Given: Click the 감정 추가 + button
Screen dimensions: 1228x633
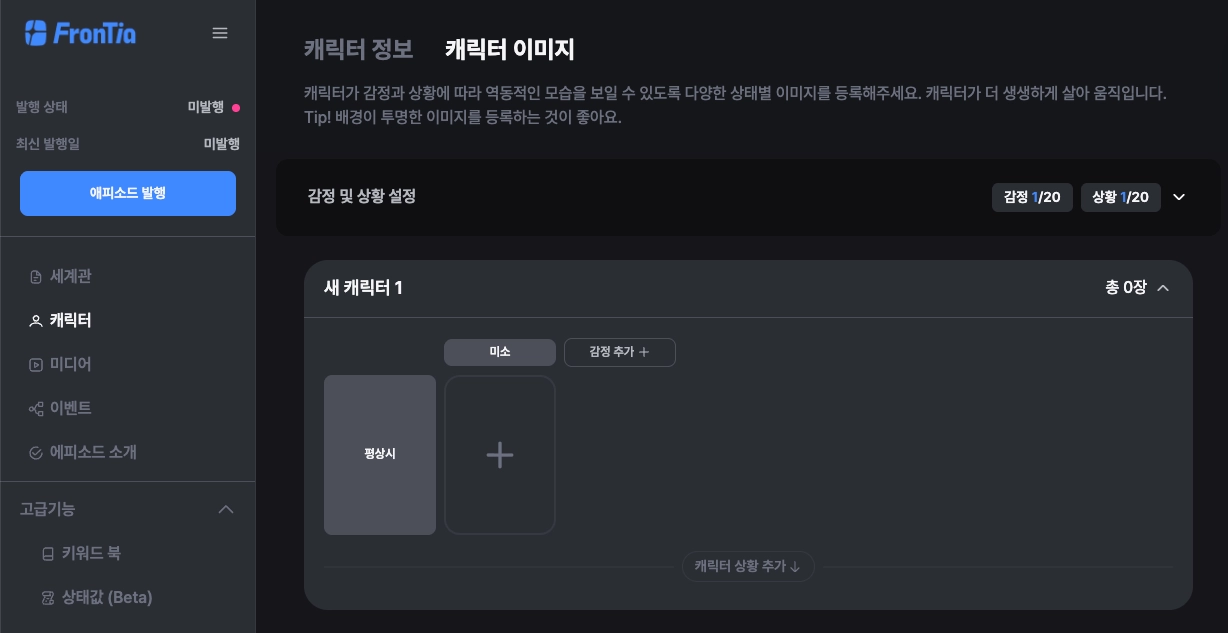Looking at the screenshot, I should [x=620, y=352].
